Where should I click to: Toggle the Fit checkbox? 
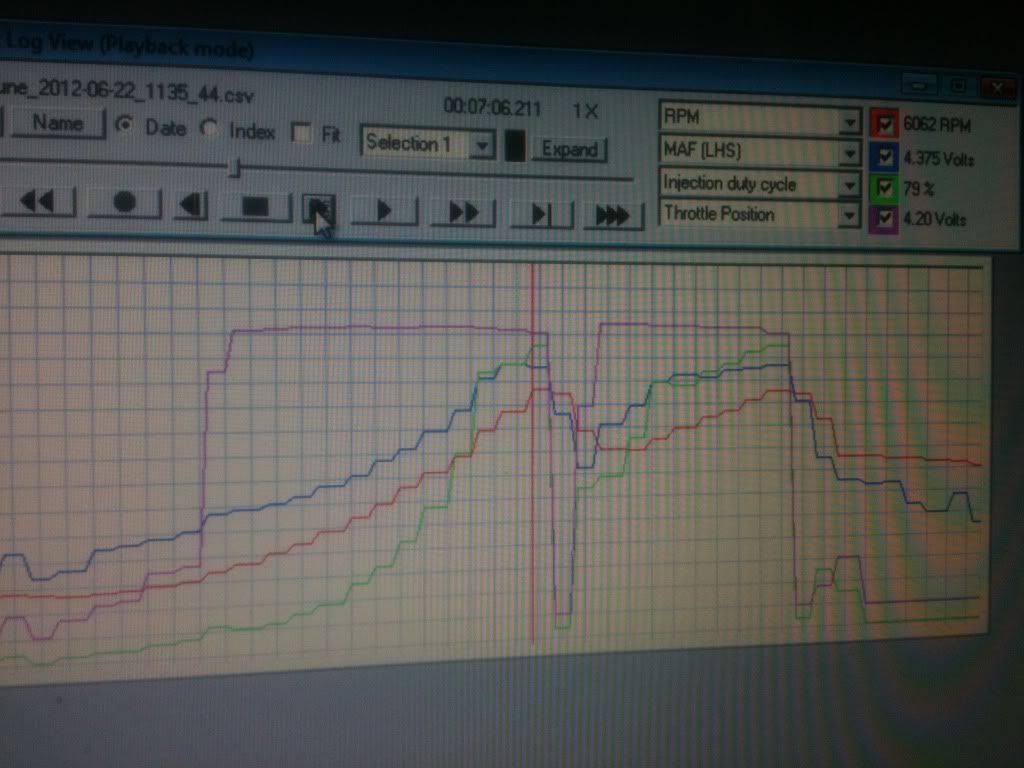coord(301,133)
